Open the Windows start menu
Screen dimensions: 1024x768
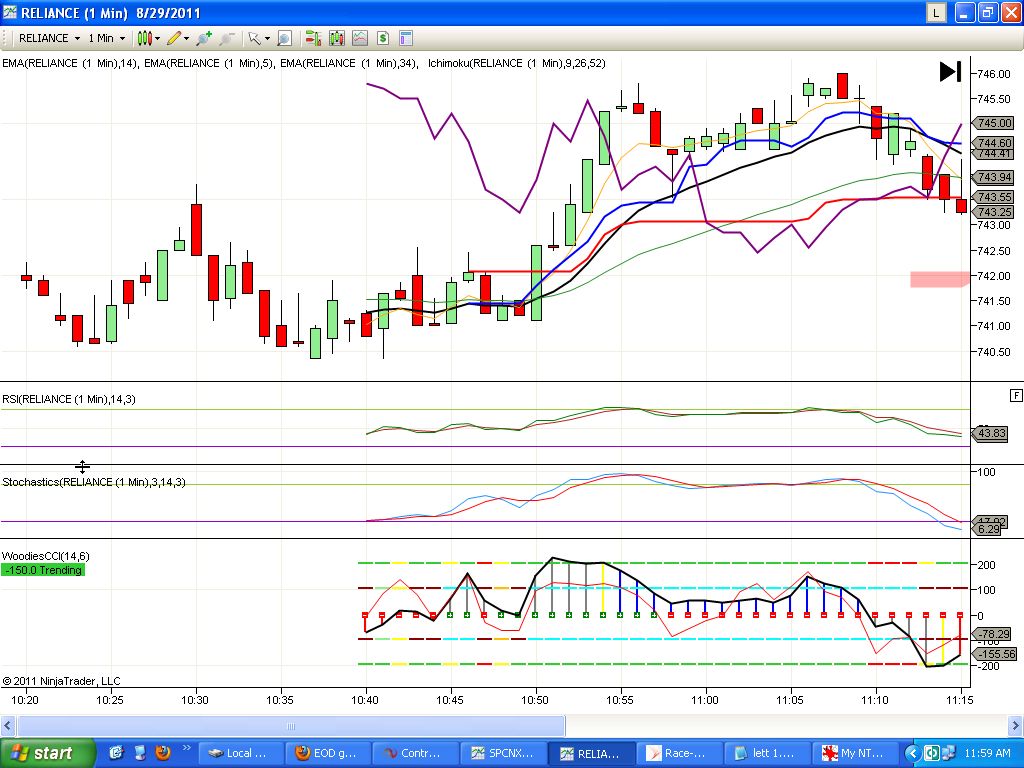47,753
